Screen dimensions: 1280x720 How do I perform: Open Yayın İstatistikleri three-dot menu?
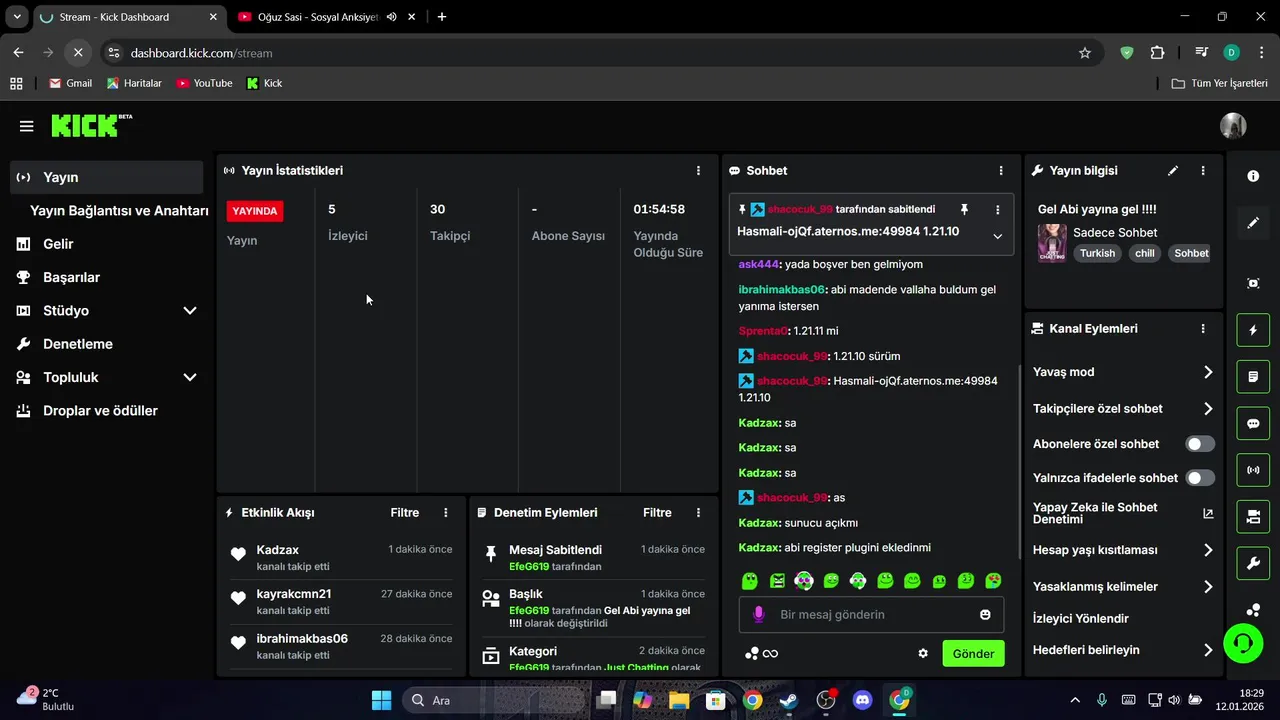[698, 171]
